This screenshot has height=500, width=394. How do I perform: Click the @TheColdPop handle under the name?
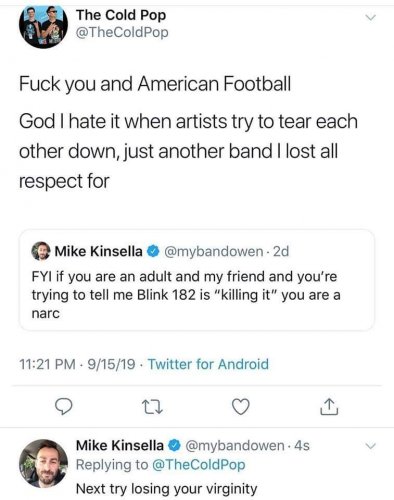pos(122,33)
